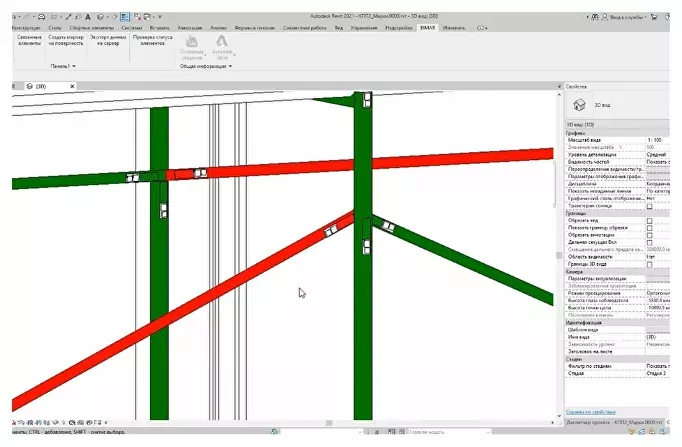Screen dimensions: 682x447
Task: Open 'Справка по свойствам' help link
Action: point(590,411)
